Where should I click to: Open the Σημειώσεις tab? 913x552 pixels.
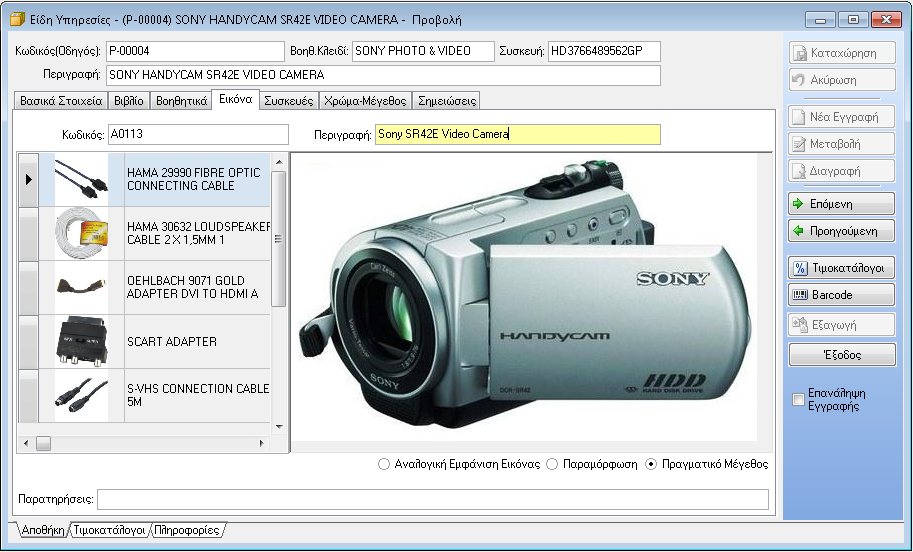tap(447, 101)
